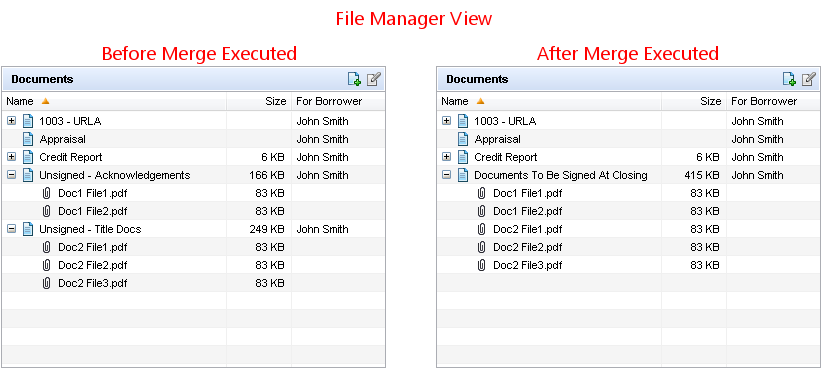Click Doc1 File2.pdf name in Before Merge panel

tap(93, 211)
